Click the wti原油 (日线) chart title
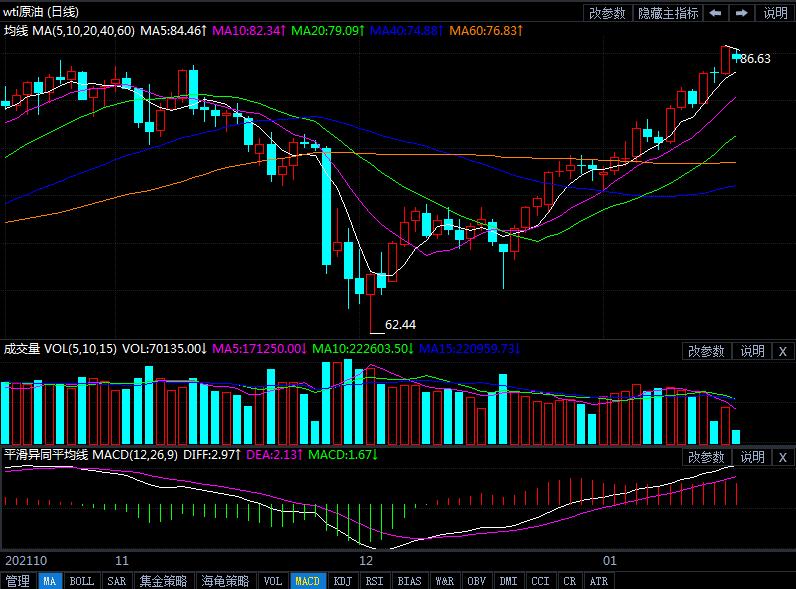 click(41, 12)
